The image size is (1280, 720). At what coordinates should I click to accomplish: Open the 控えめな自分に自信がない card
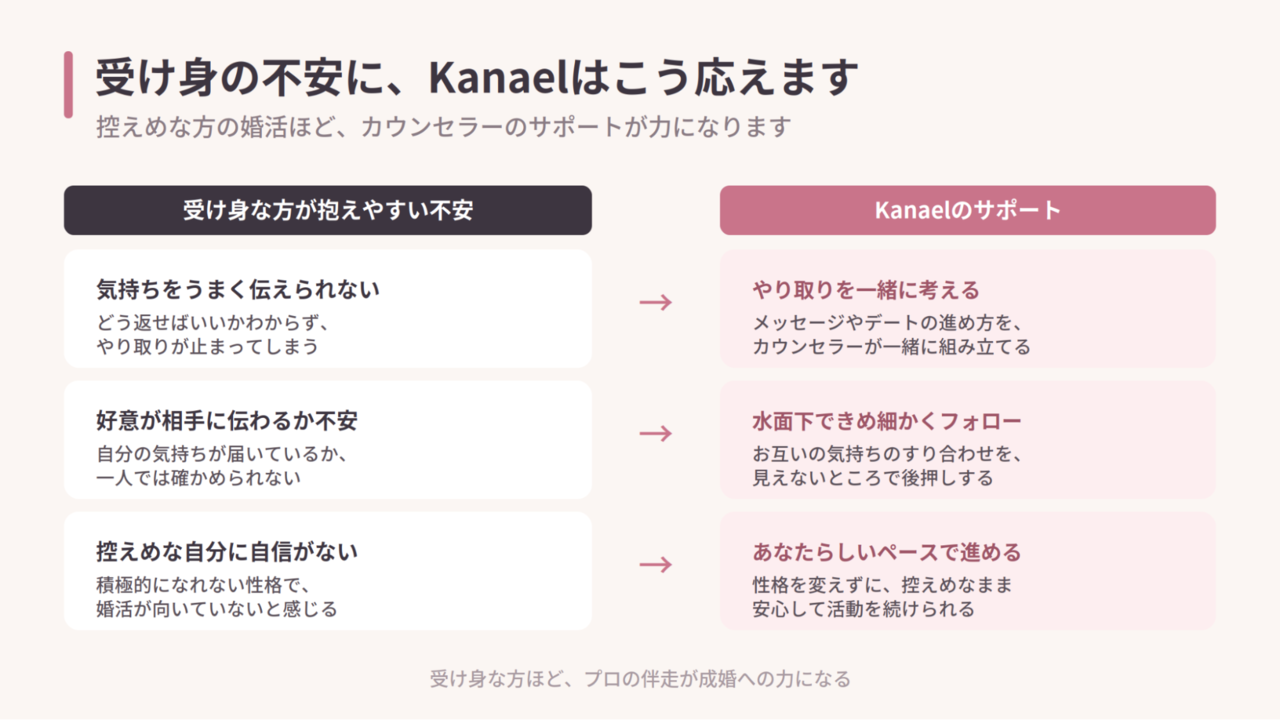(x=328, y=570)
